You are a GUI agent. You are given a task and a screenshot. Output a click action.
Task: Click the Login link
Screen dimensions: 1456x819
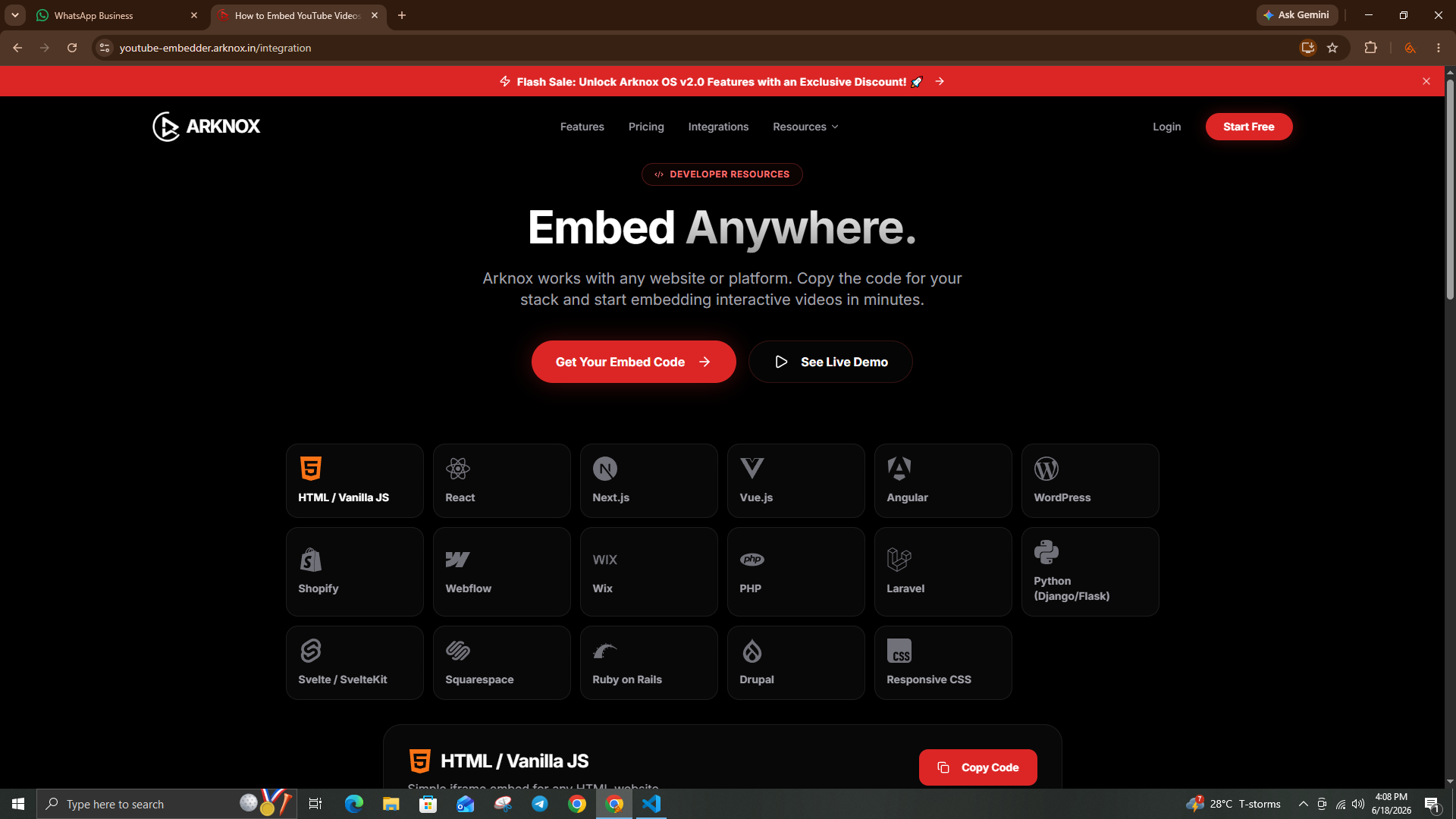1166,127
